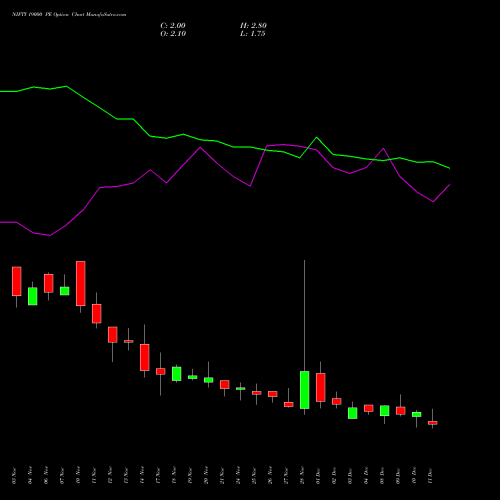Select the high value 'H: 2.80'
The image size is (500, 500).
click(253, 26)
